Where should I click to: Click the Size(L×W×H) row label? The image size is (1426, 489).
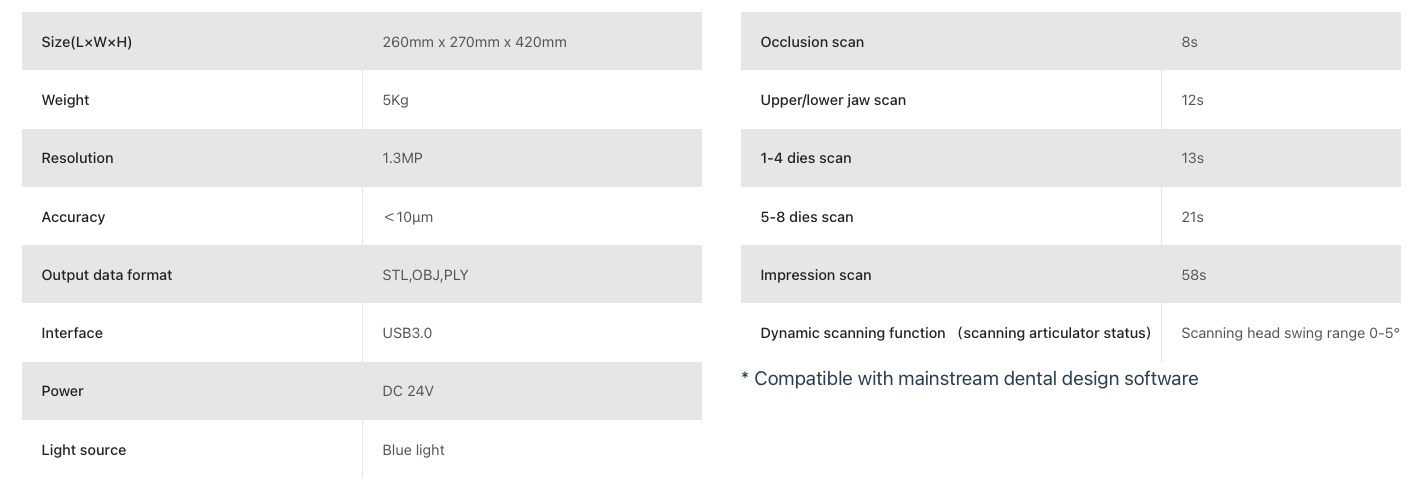87,42
